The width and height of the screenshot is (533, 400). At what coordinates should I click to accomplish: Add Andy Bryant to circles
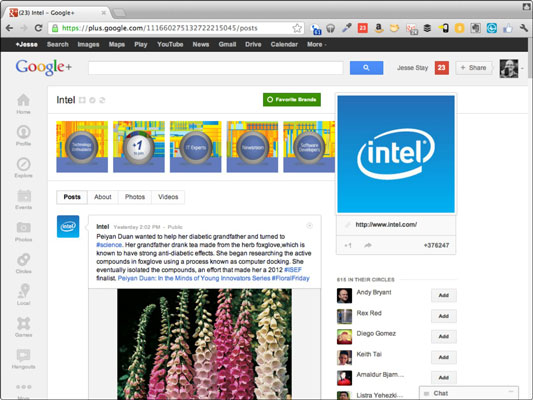click(444, 295)
